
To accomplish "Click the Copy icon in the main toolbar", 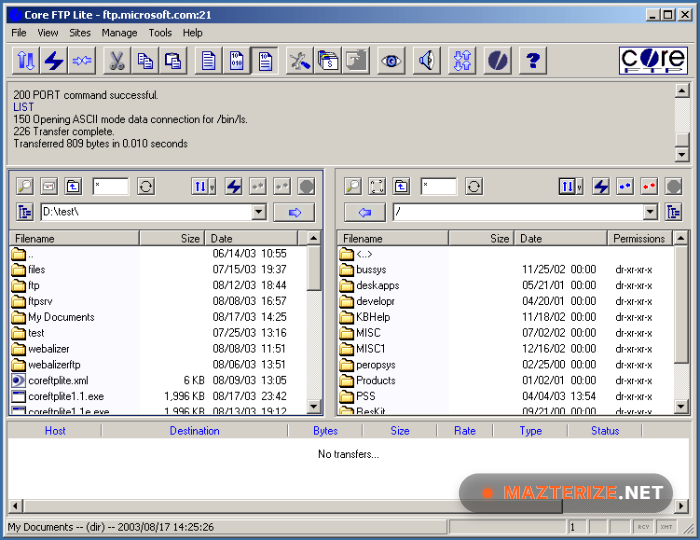I will pyautogui.click(x=145, y=60).
